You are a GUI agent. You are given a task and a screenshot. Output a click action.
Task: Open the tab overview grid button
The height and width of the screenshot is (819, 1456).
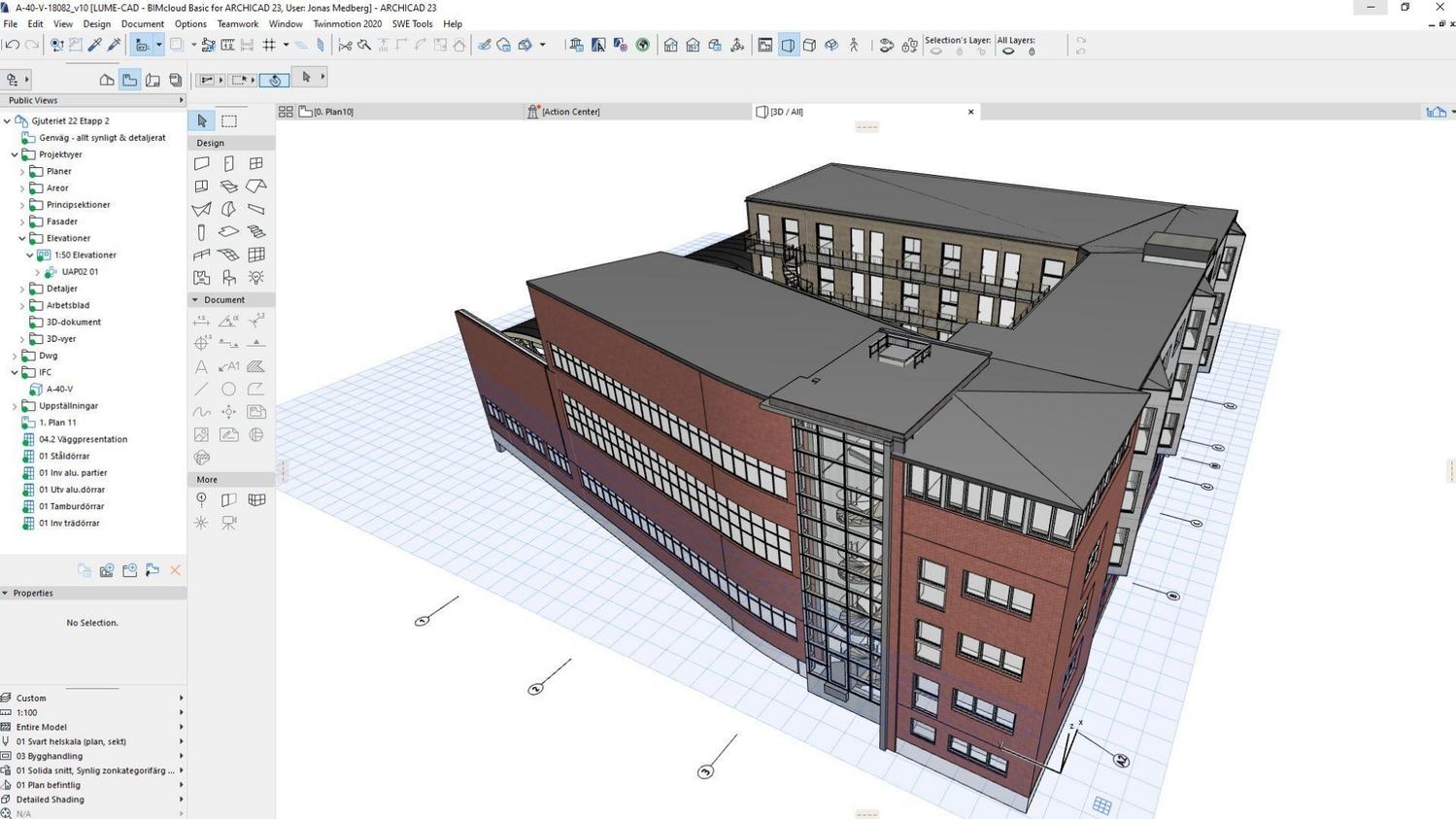click(286, 112)
